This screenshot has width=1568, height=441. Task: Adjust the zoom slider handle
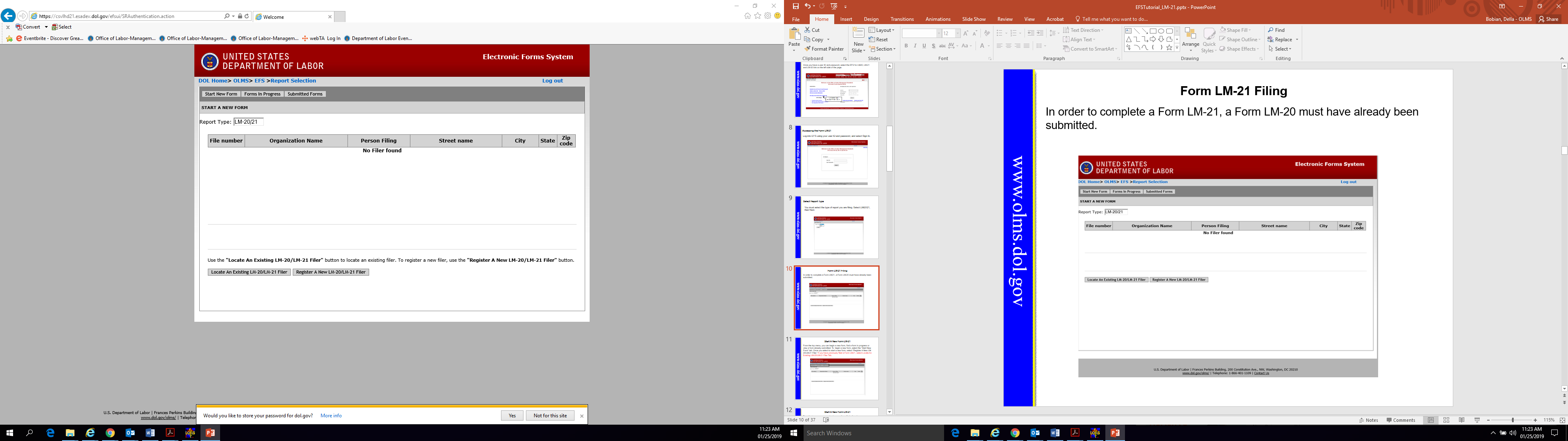coord(1512,420)
